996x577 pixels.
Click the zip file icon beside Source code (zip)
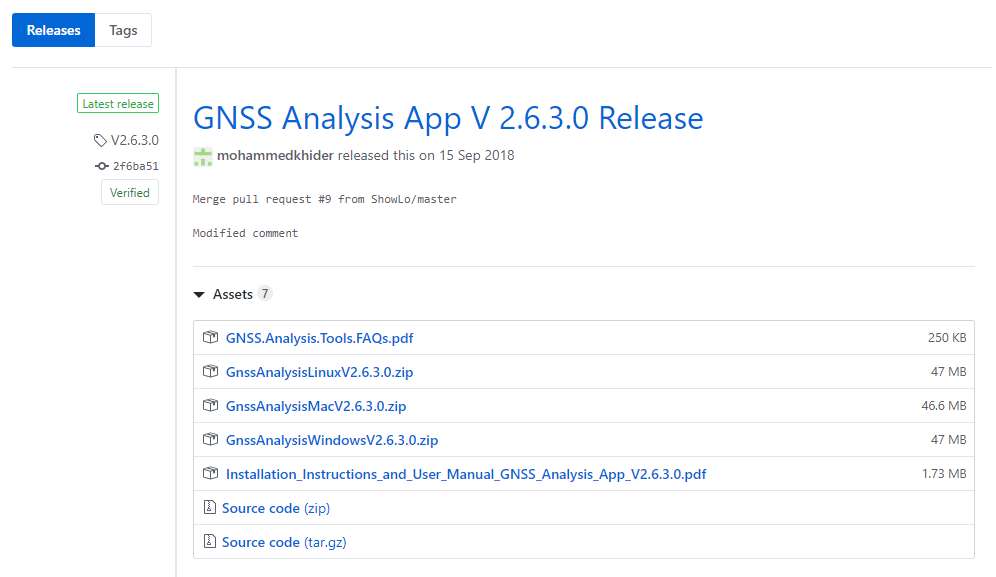[x=209, y=508]
